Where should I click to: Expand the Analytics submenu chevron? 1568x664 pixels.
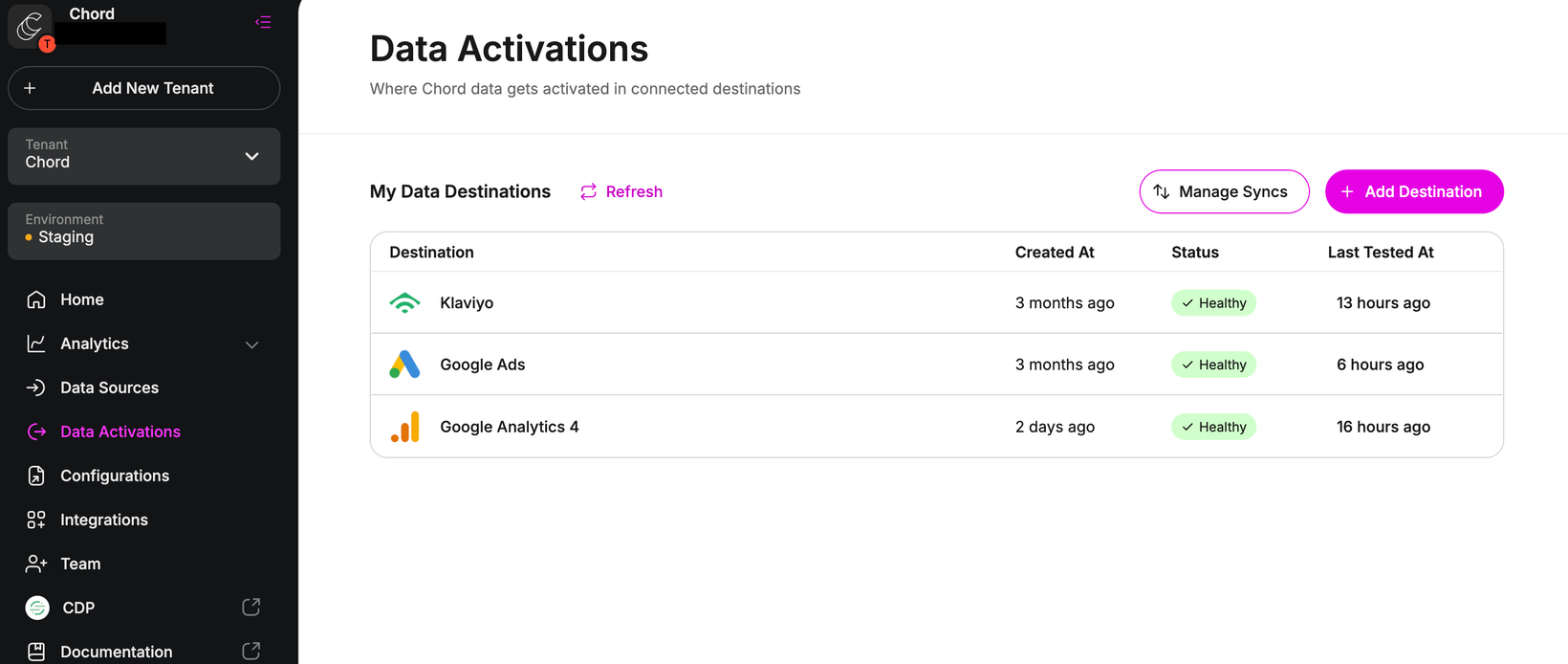(x=252, y=344)
